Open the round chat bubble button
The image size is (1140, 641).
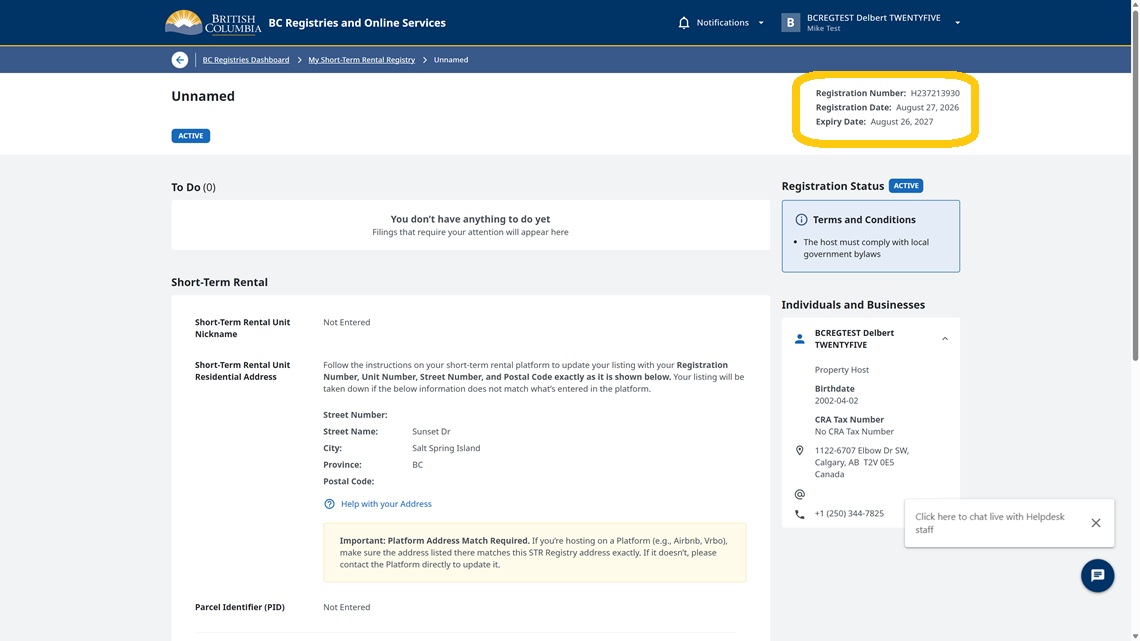tap(1097, 576)
